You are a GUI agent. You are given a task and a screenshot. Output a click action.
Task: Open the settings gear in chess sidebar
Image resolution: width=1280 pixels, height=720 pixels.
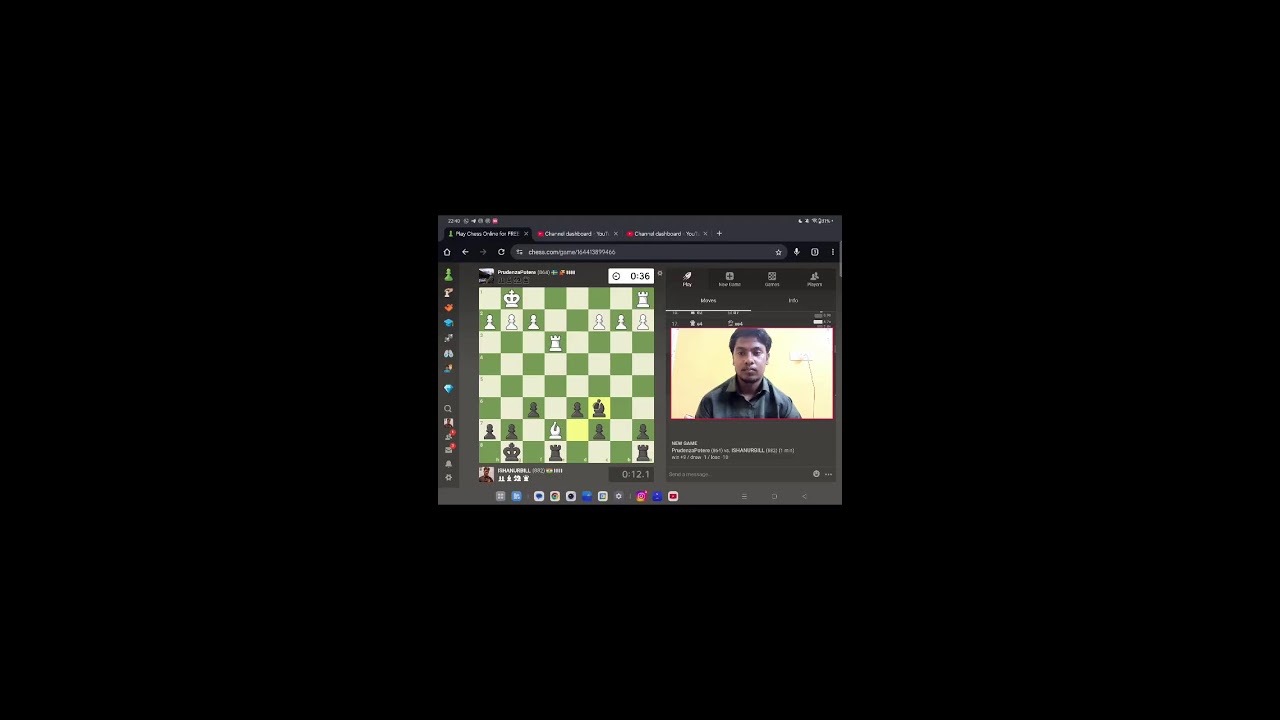point(448,477)
